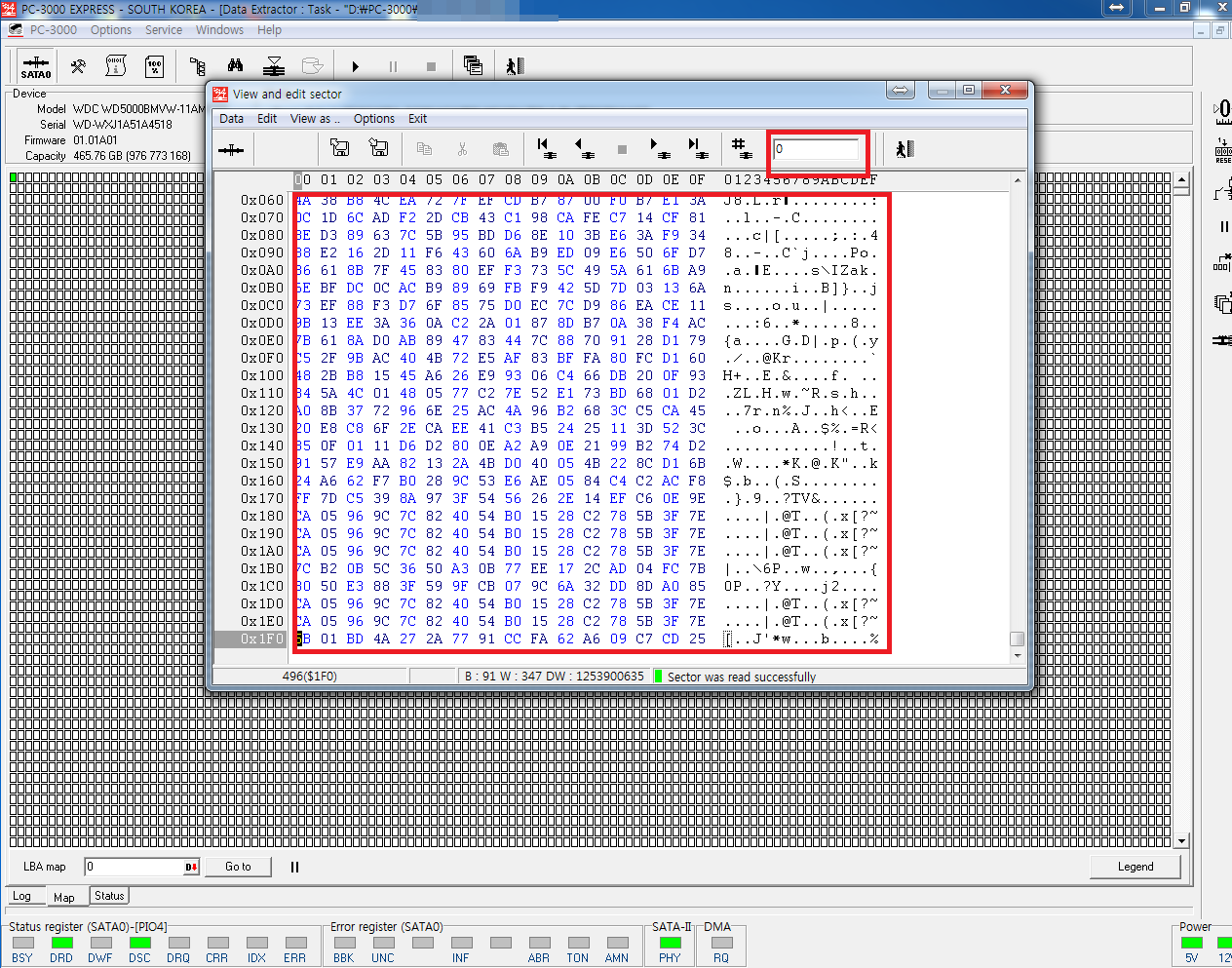1232x968 pixels.
Task: Click the greyed disk export icon
Action: [x=312, y=66]
